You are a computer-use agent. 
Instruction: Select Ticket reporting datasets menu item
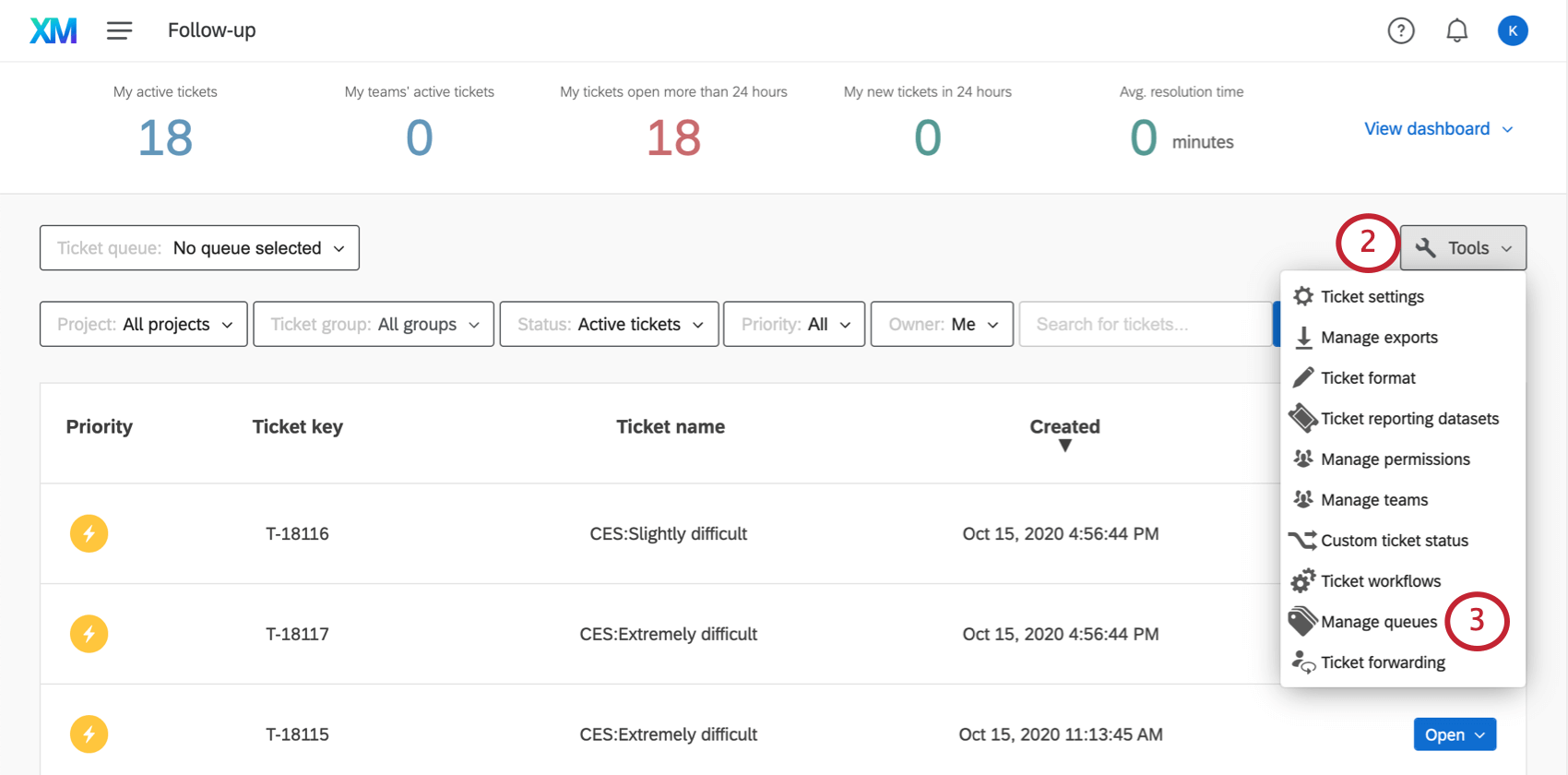tap(1402, 418)
